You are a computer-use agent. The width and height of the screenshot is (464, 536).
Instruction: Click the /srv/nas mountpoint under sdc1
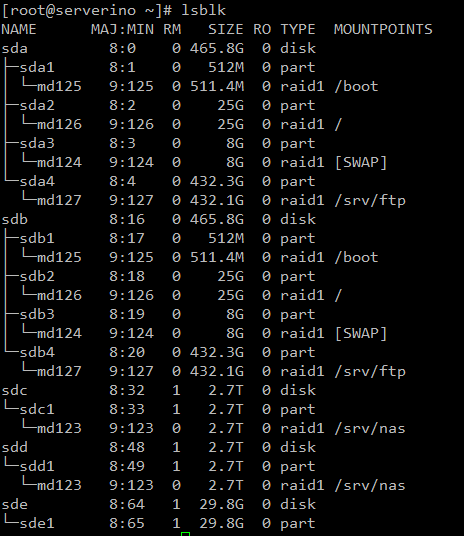[x=370, y=429]
